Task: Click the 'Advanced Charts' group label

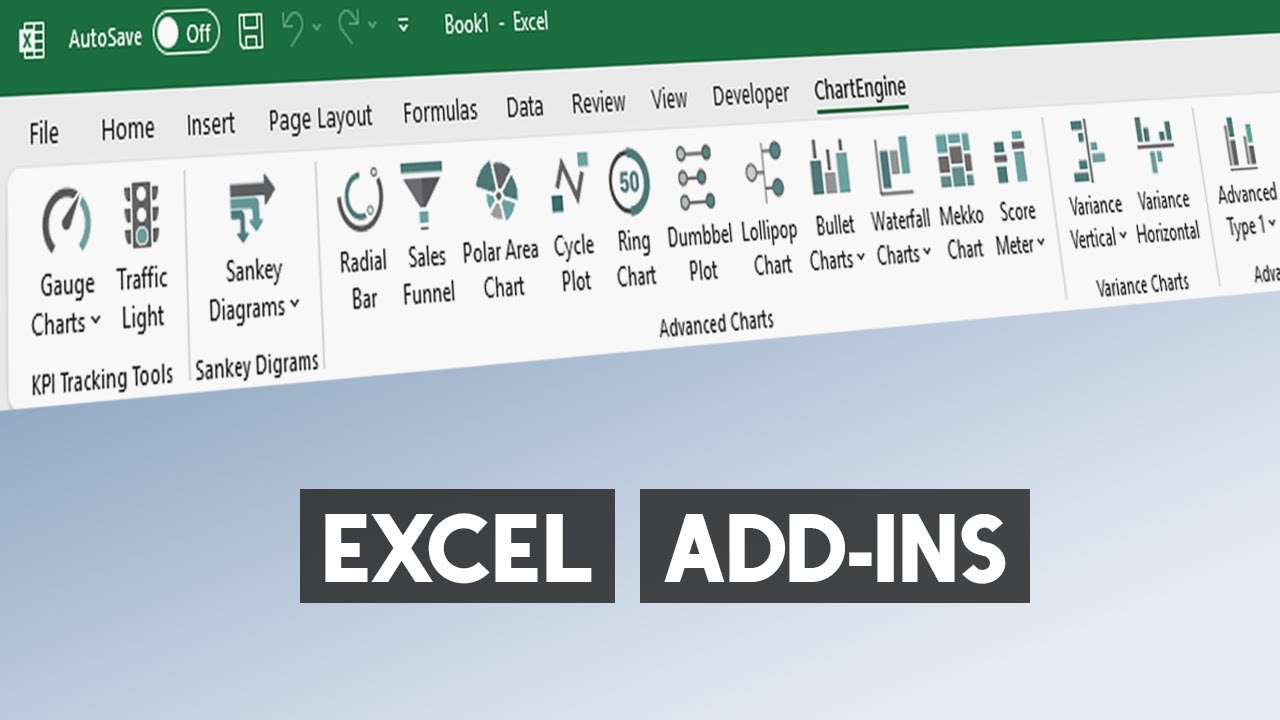Action: (716, 323)
